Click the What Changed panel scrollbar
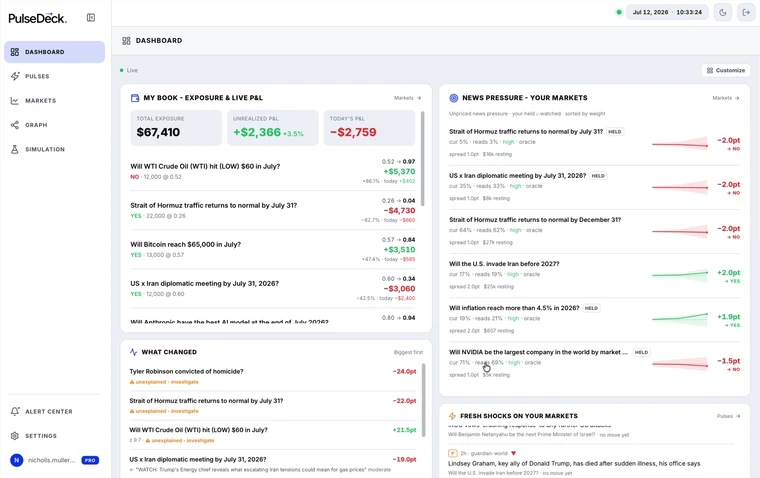 (x=423, y=400)
